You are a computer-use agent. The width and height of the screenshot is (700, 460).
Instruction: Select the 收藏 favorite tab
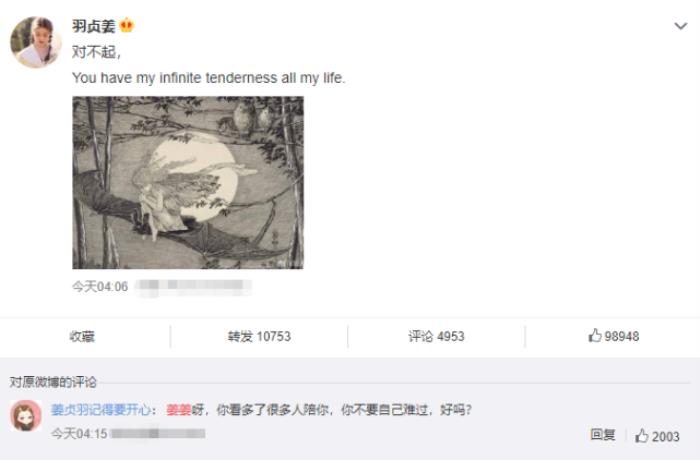pyautogui.click(x=82, y=336)
